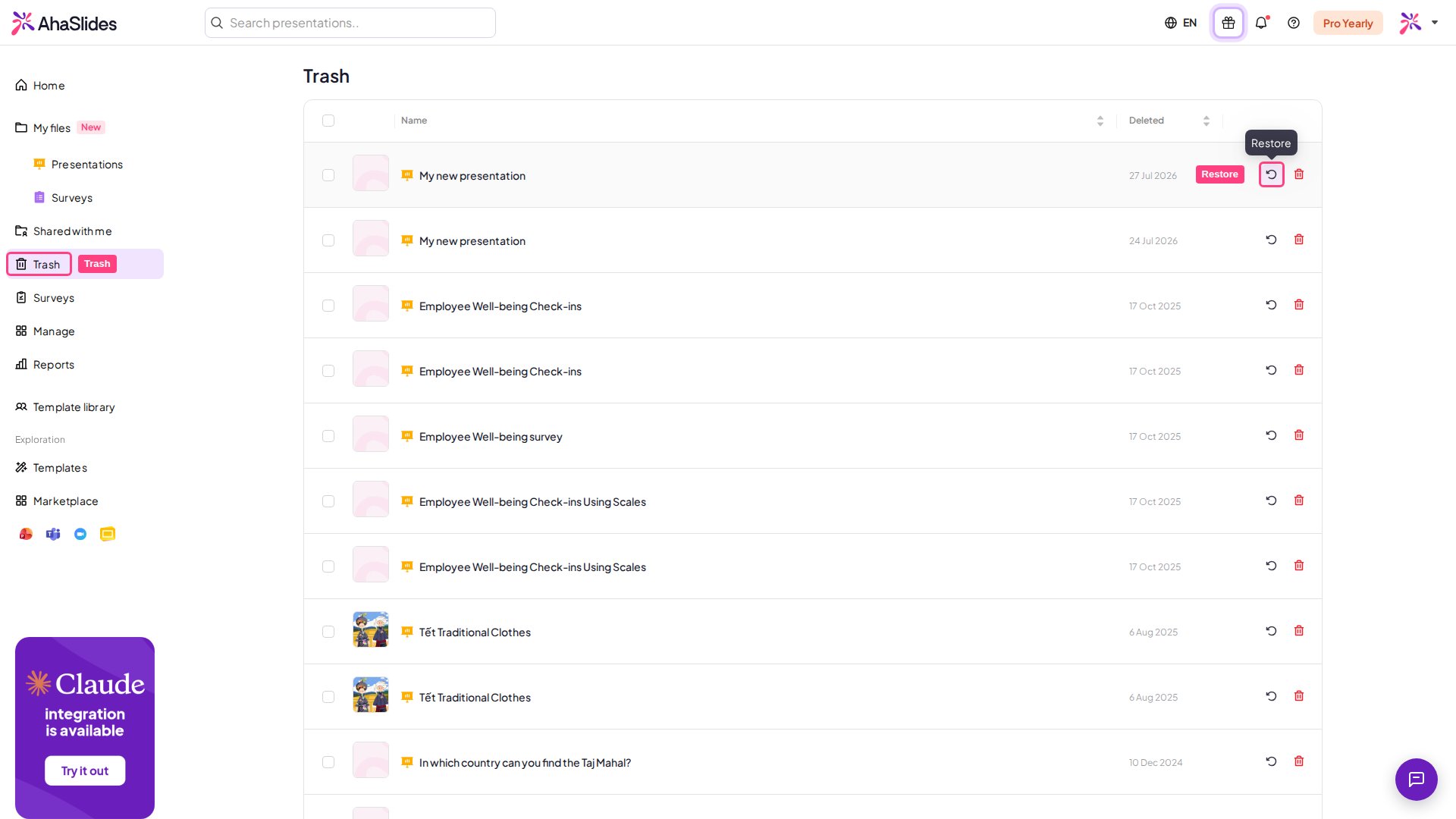
Task: Click the PowerPoint integration icon in sidebar
Action: (x=26, y=534)
